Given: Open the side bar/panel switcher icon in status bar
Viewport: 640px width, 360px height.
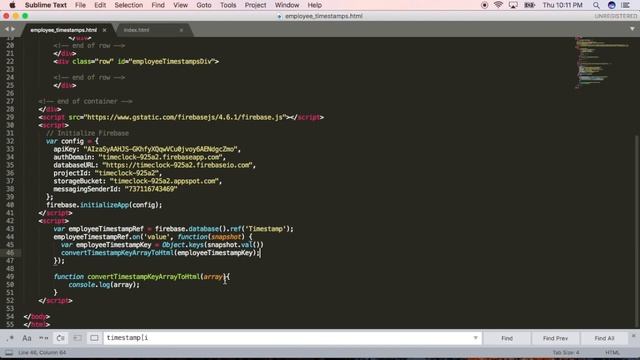Looking at the screenshot, I should [9, 353].
